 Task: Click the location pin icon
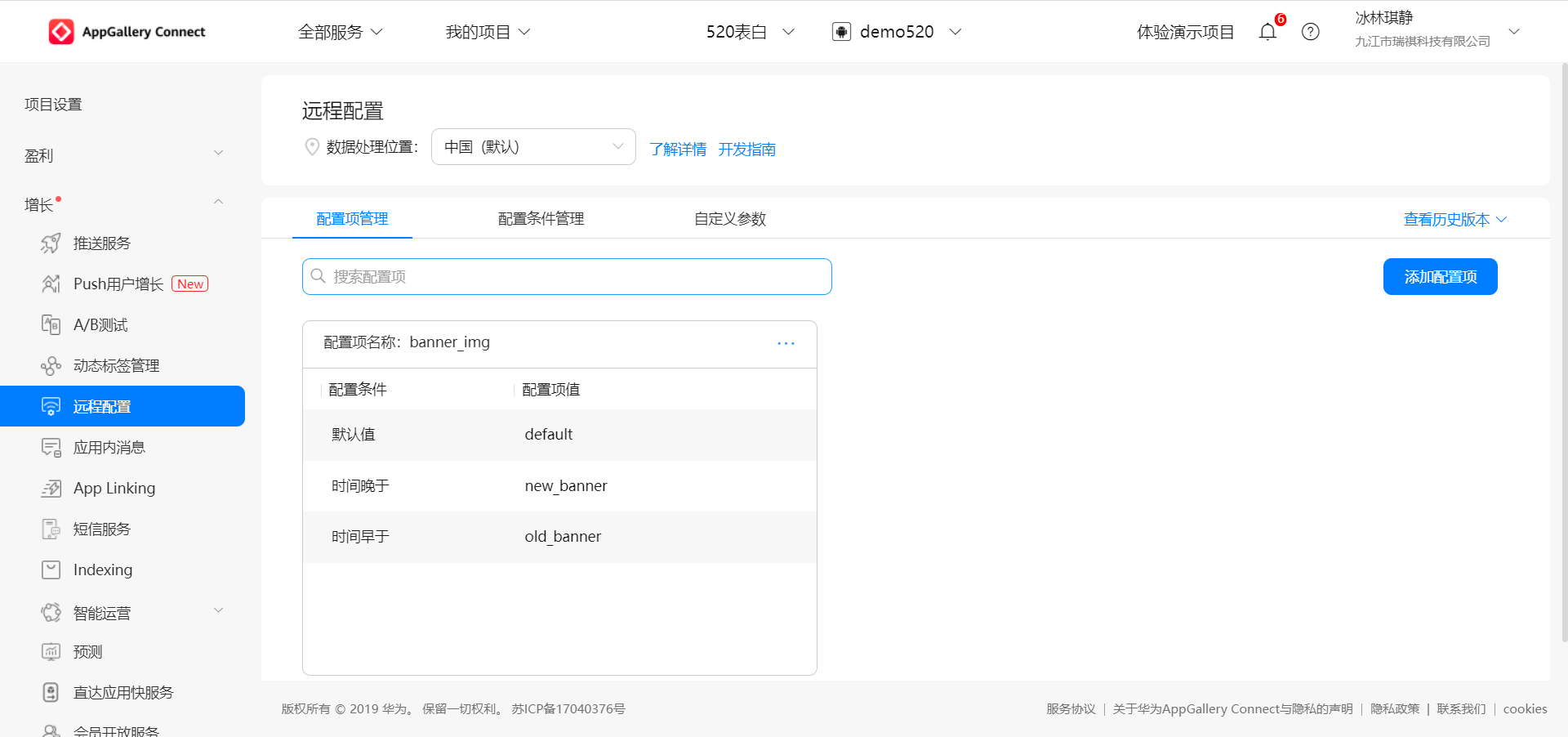coord(311,147)
